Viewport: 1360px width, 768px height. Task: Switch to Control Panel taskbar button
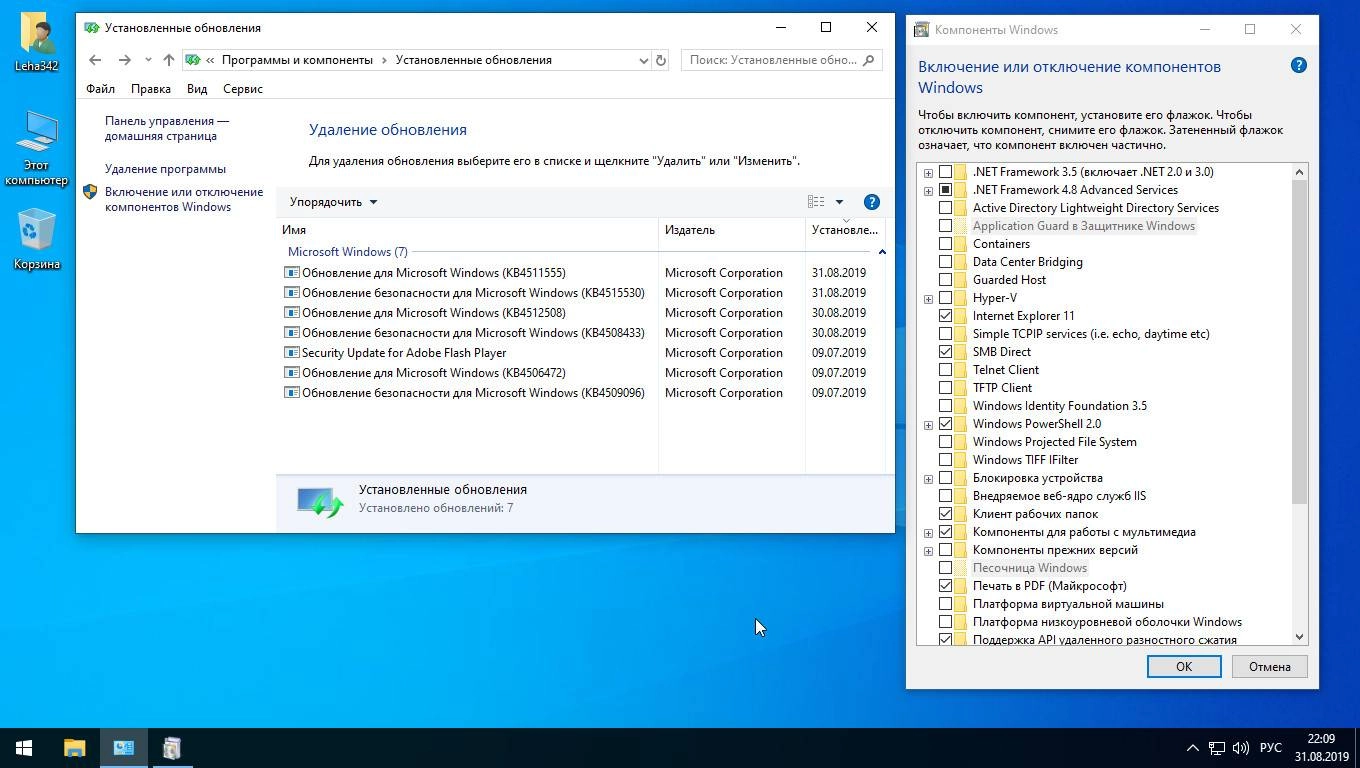point(124,748)
